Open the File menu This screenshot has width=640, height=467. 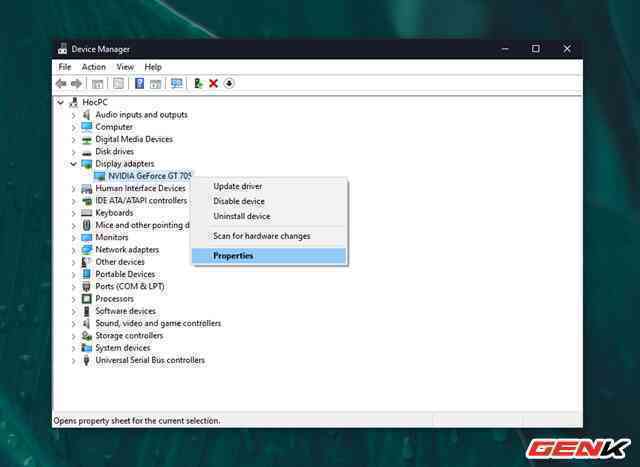point(64,67)
